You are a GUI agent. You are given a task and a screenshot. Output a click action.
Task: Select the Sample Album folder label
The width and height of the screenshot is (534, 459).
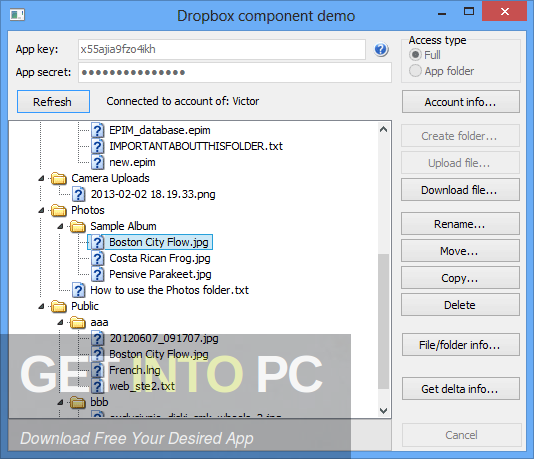pos(123,226)
